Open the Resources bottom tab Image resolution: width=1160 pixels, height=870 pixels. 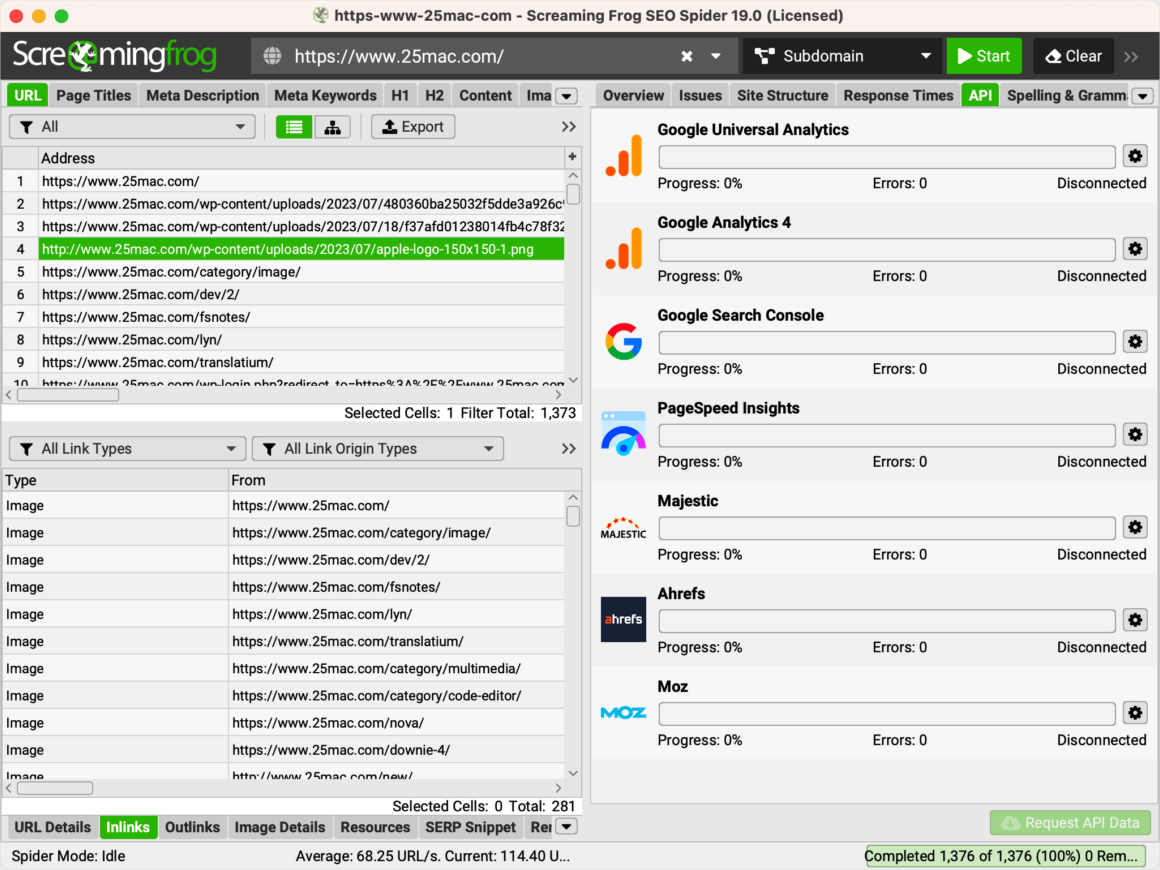click(x=375, y=827)
